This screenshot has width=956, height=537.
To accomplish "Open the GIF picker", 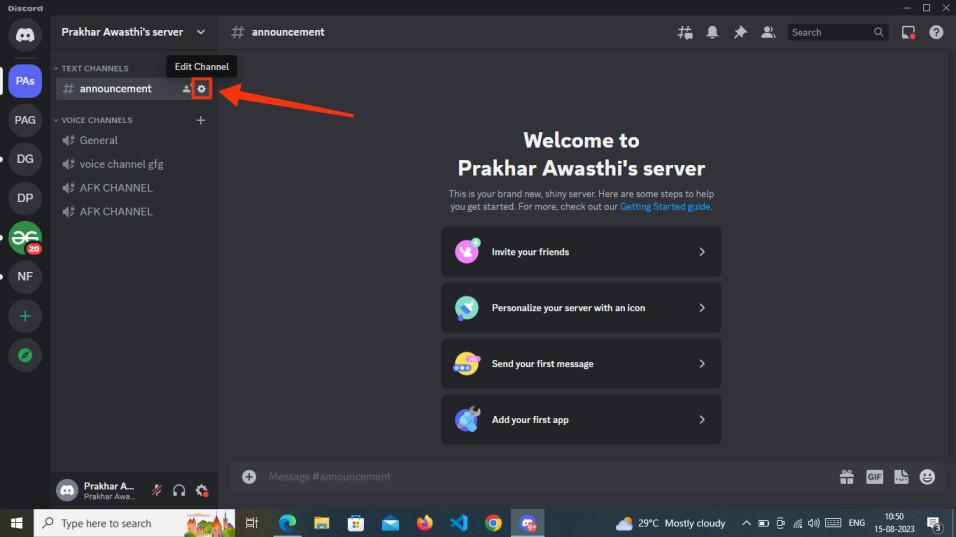I will 874,477.
